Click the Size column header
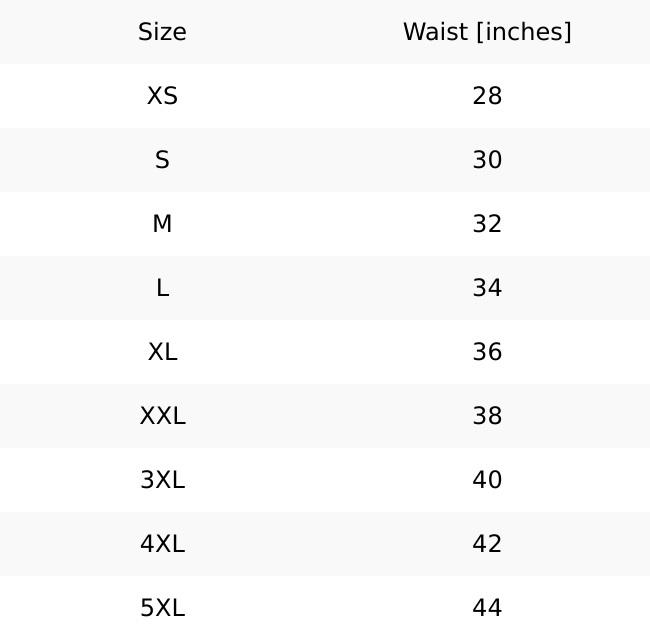 [x=162, y=32]
